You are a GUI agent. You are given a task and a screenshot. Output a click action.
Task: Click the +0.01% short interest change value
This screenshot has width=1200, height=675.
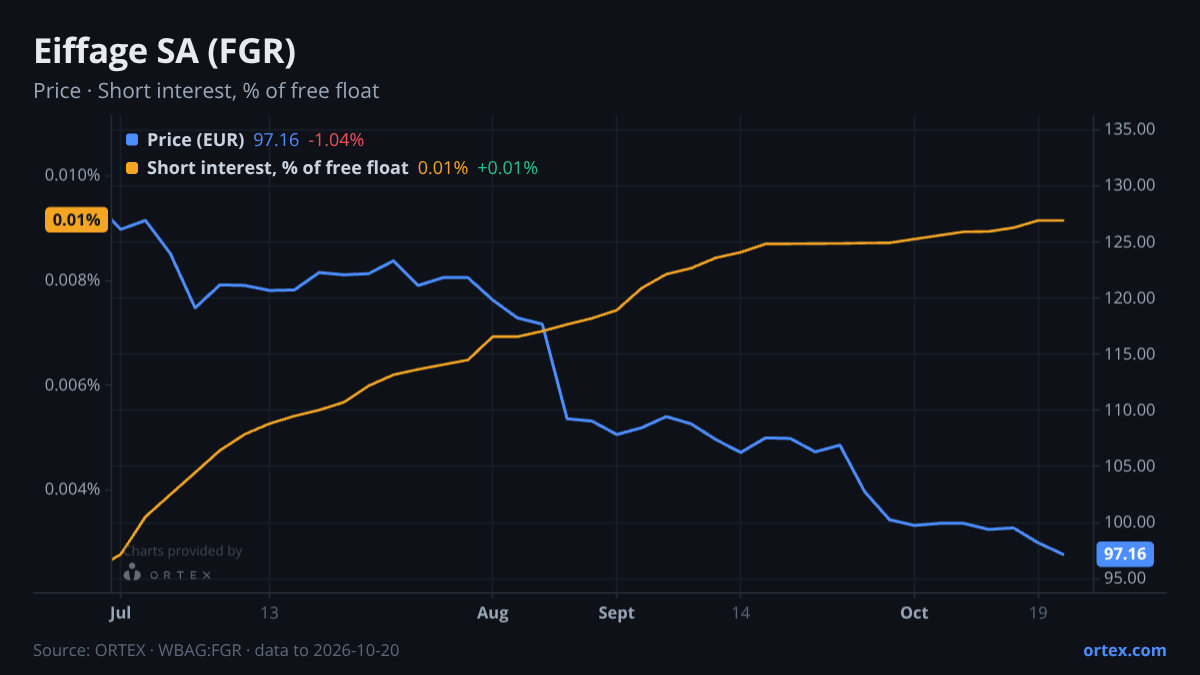click(x=507, y=168)
